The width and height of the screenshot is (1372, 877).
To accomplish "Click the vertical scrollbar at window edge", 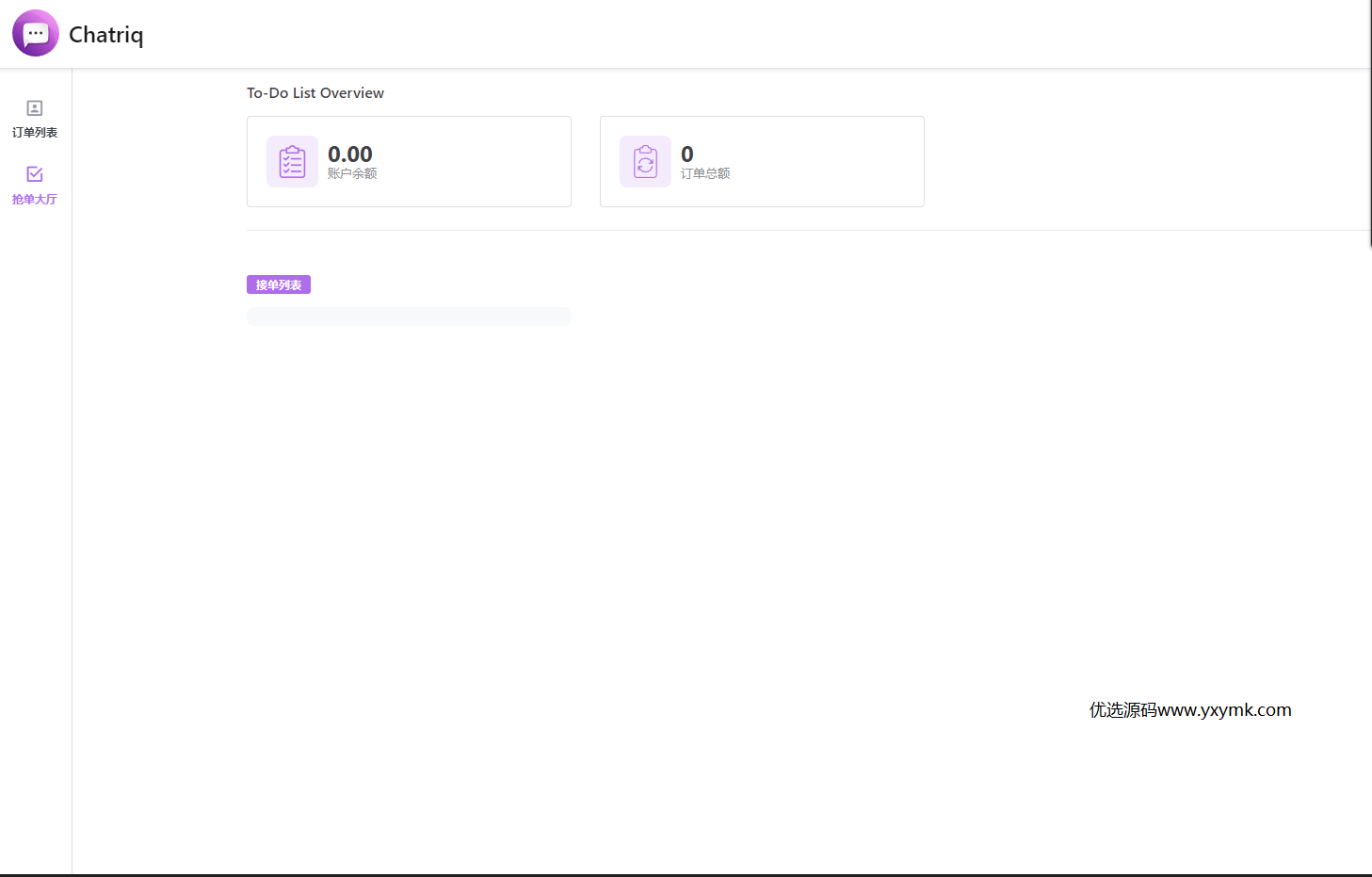I will point(1370,122).
